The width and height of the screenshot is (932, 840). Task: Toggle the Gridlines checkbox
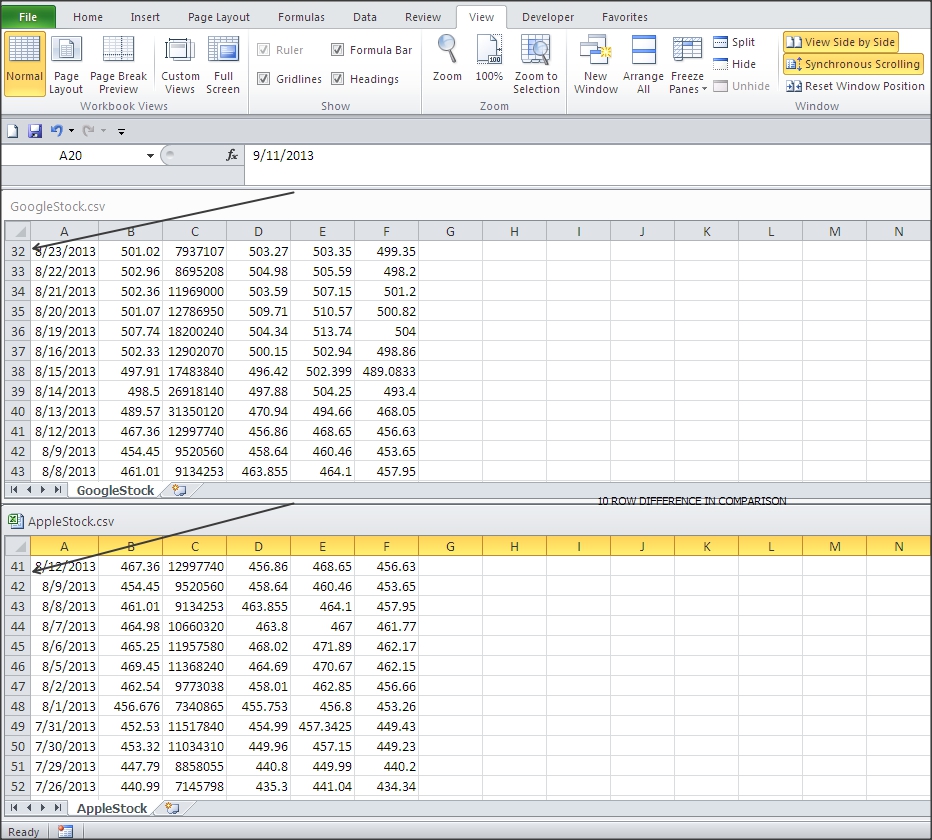pyautogui.click(x=264, y=79)
